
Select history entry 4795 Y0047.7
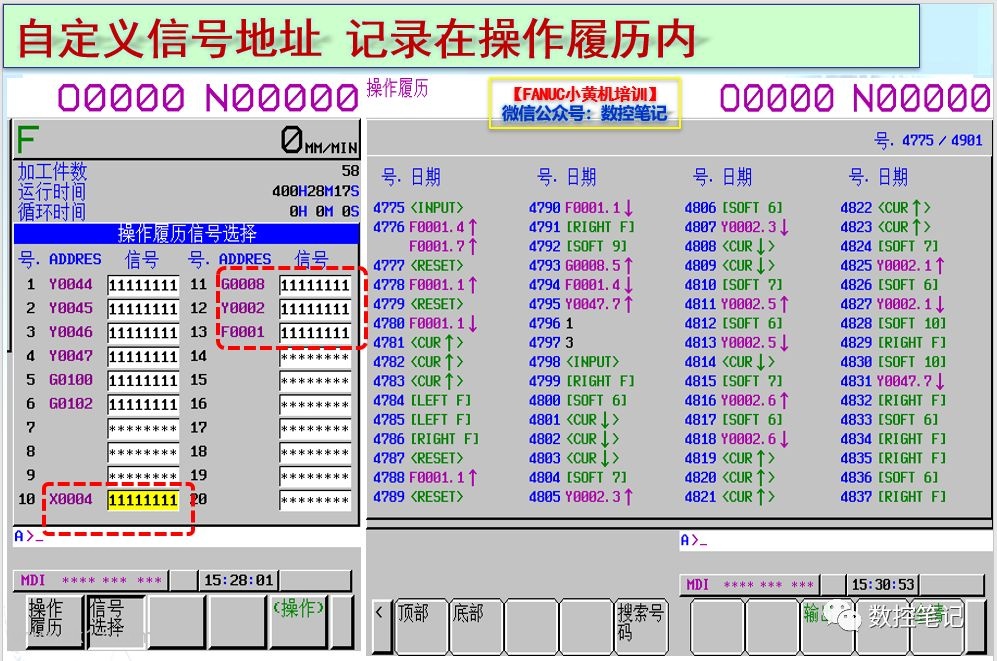click(581, 304)
